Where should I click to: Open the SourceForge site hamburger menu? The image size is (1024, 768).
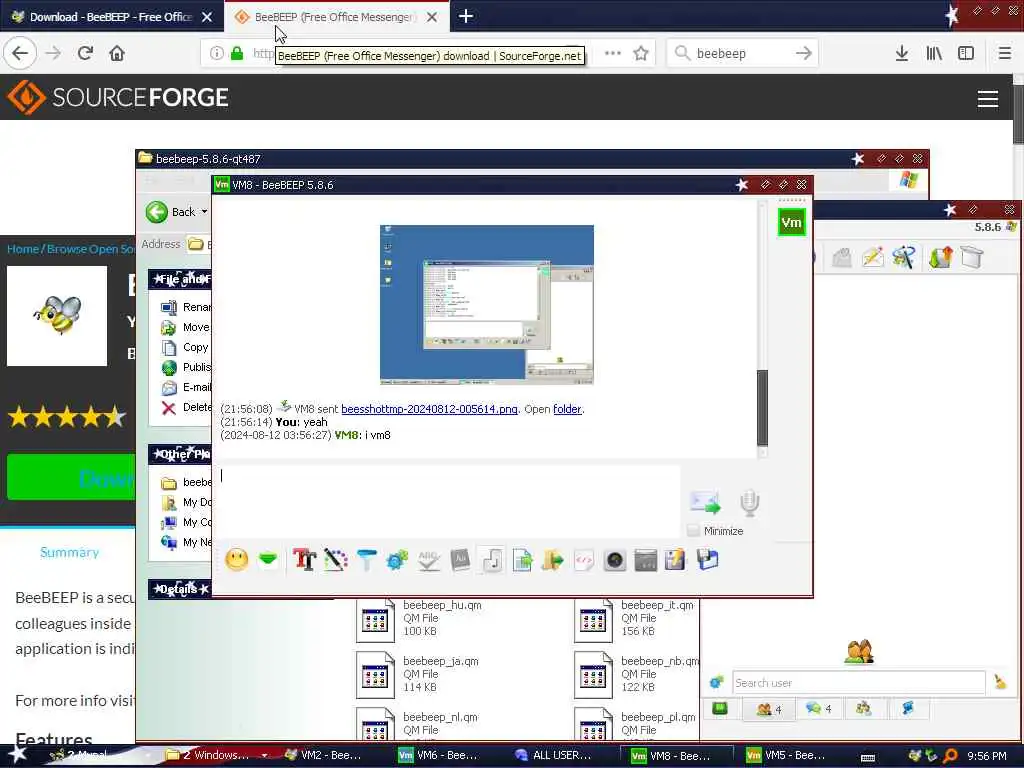(x=987, y=99)
